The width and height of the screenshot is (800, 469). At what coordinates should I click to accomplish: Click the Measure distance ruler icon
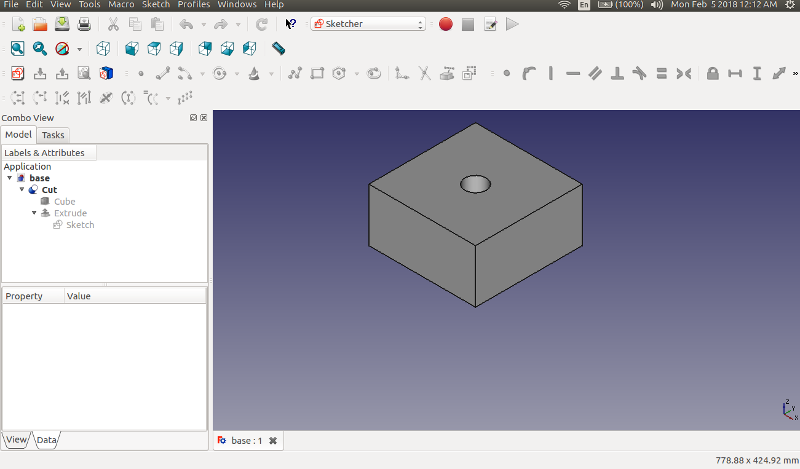279,48
